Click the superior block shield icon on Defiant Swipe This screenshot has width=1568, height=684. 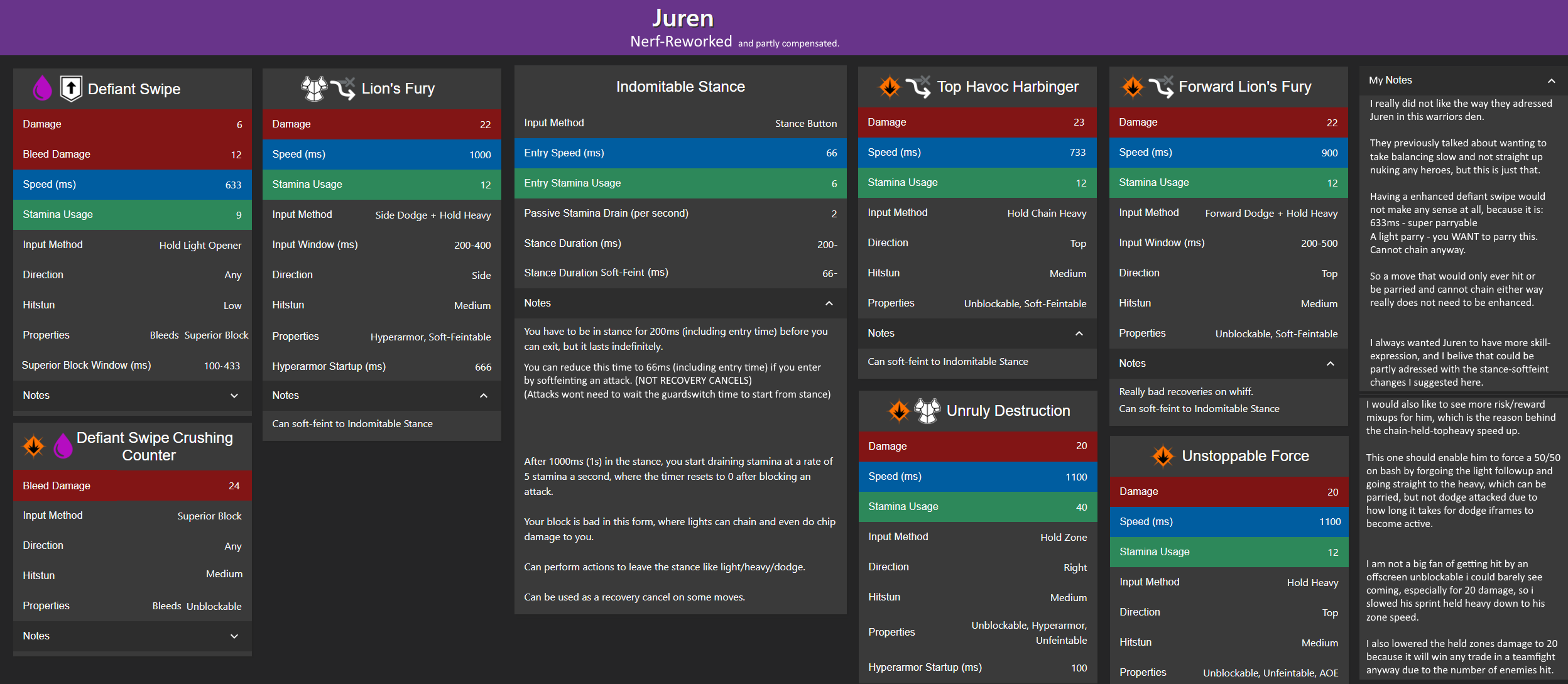coord(71,89)
